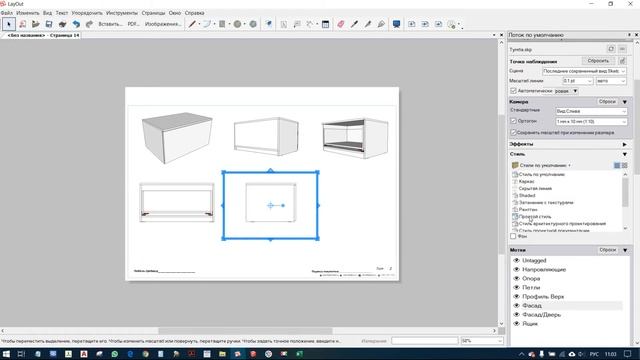Click the PDF export button
The width and height of the screenshot is (640, 360).
pos(133,24)
